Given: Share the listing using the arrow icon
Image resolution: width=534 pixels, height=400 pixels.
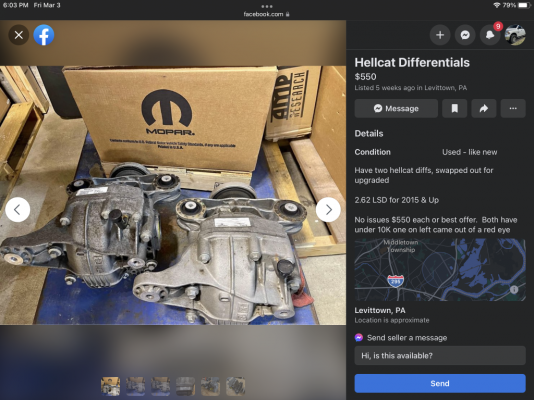Looking at the screenshot, I should pos(484,109).
